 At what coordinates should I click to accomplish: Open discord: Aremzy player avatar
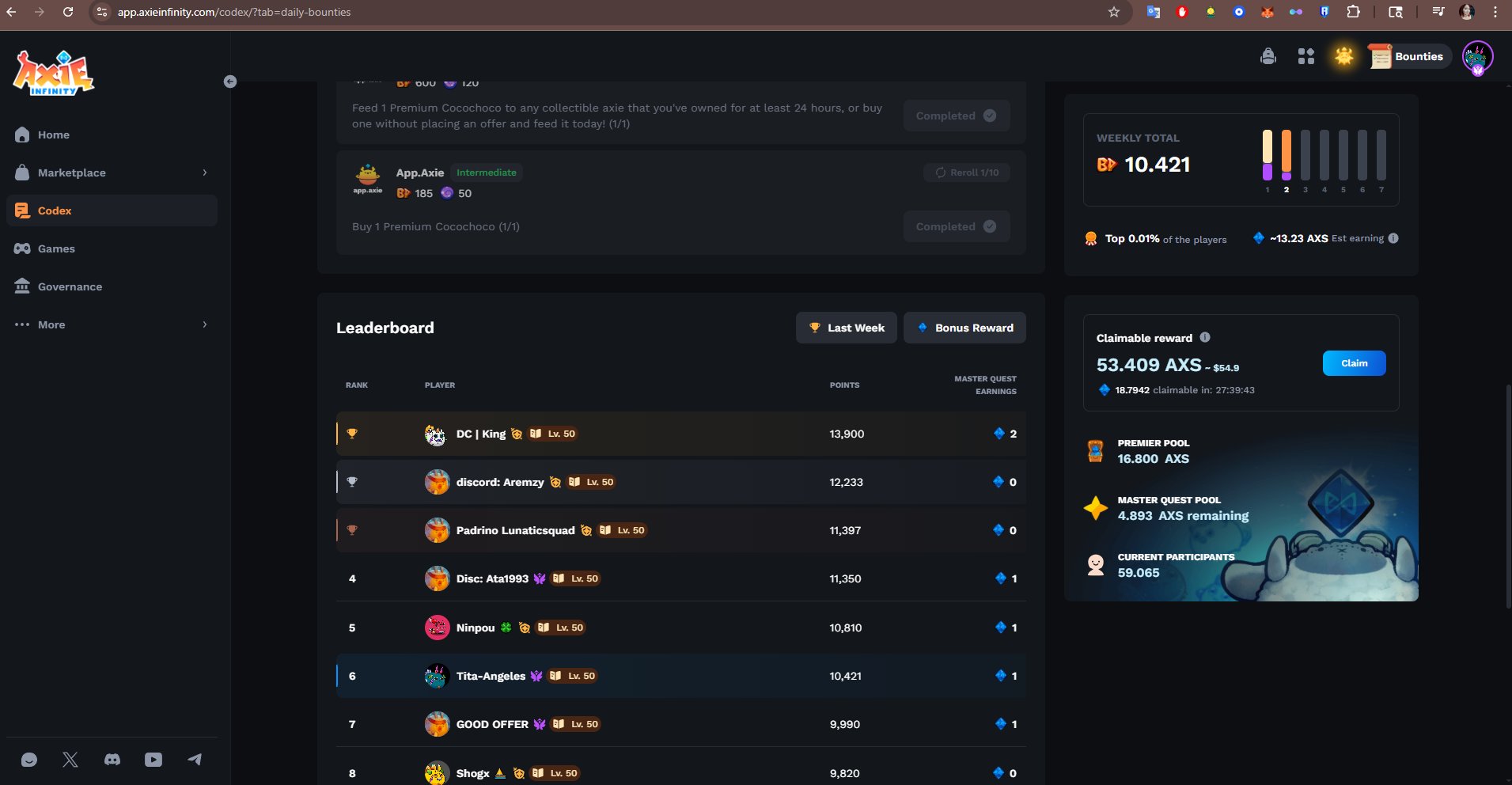(437, 482)
